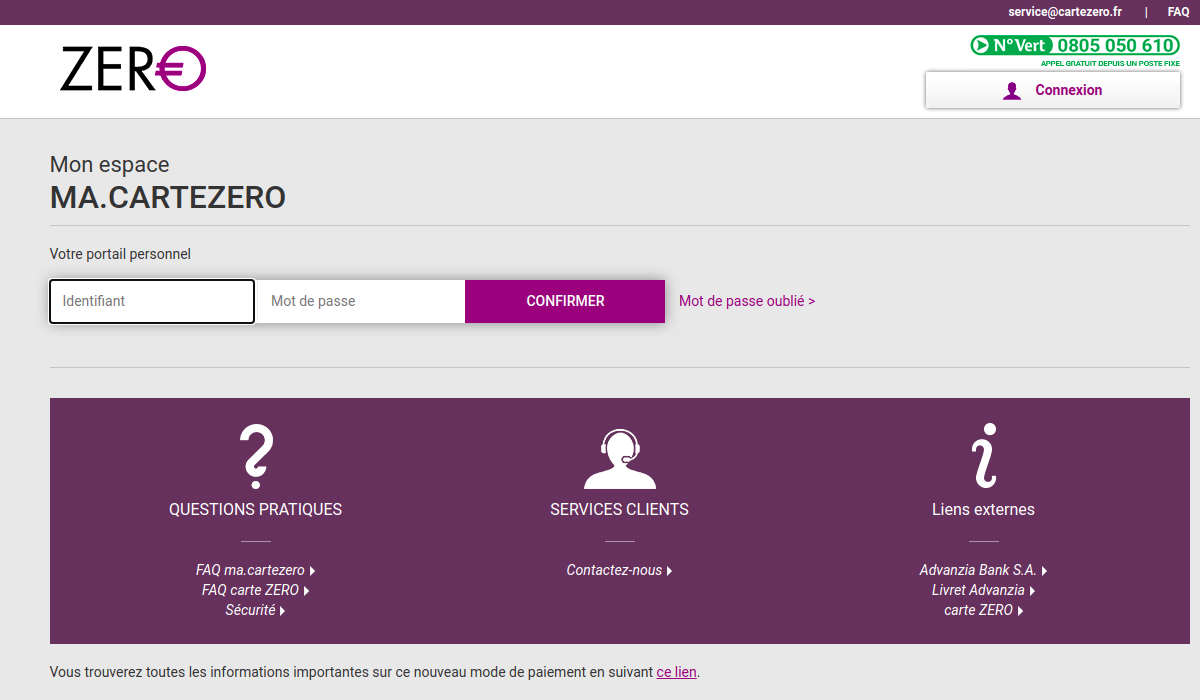Click the service@cartezero.fr email in the top bar
The image size is (1200, 700).
(x=1063, y=11)
